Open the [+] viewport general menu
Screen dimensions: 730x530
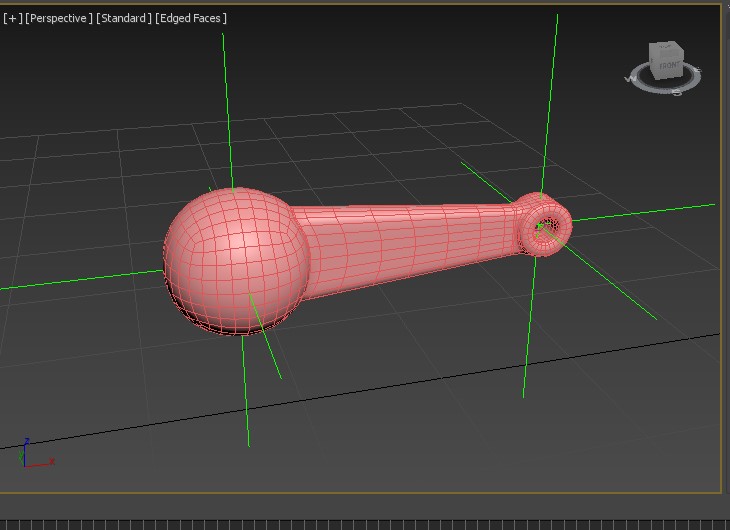point(12,18)
